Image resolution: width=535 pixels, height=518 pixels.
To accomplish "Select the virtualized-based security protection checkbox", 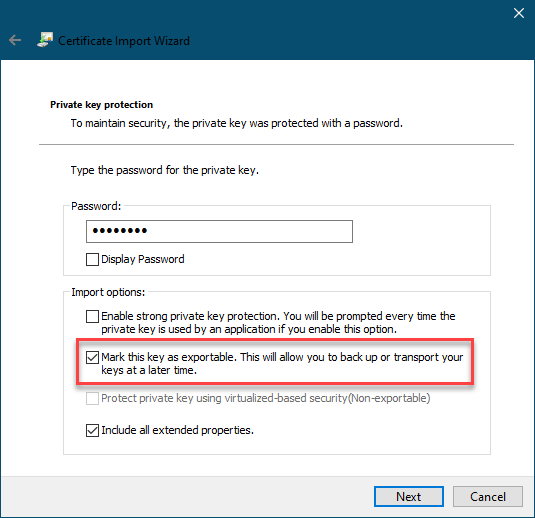I will [92, 398].
